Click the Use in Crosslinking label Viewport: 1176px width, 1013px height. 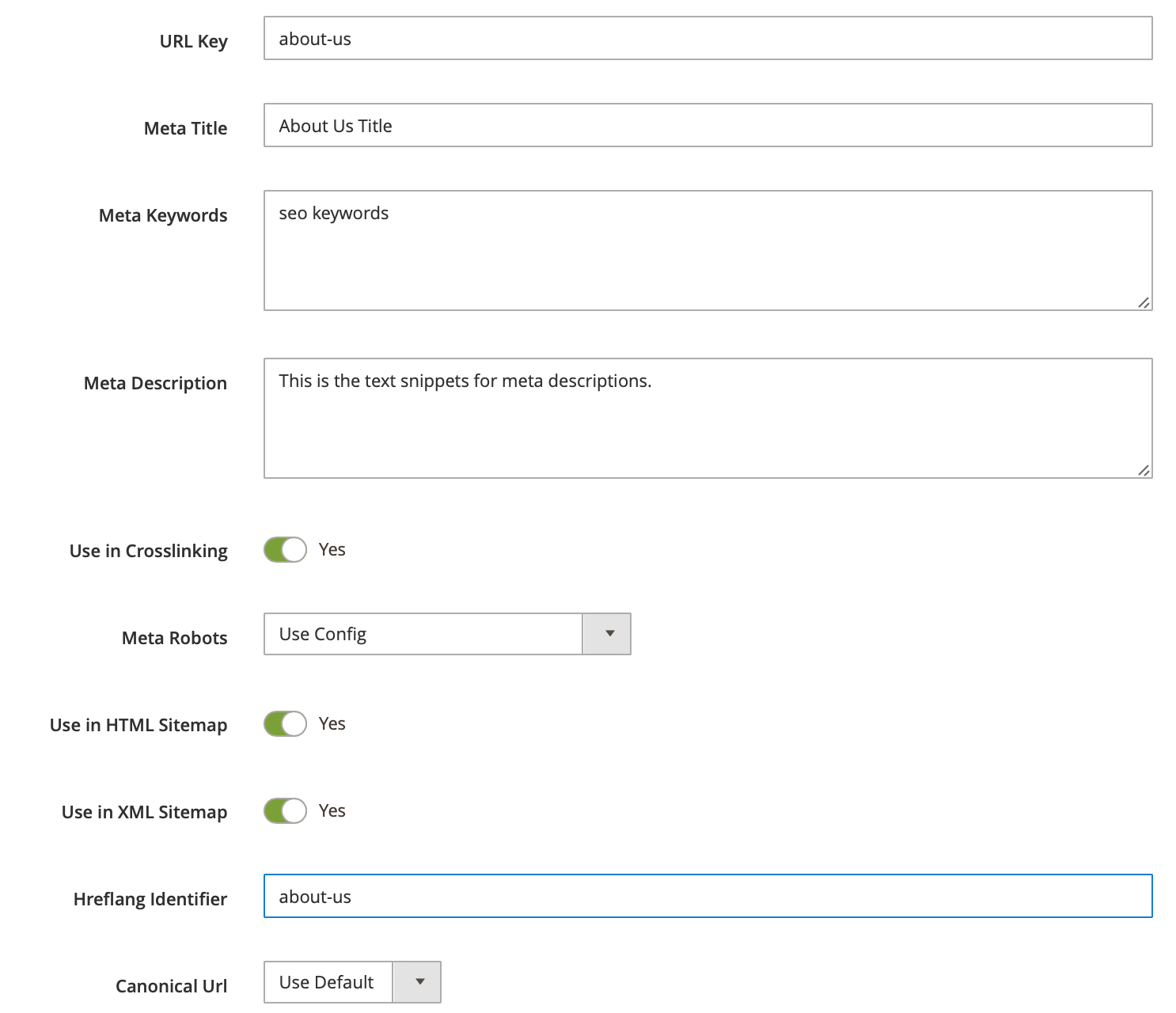pos(148,551)
